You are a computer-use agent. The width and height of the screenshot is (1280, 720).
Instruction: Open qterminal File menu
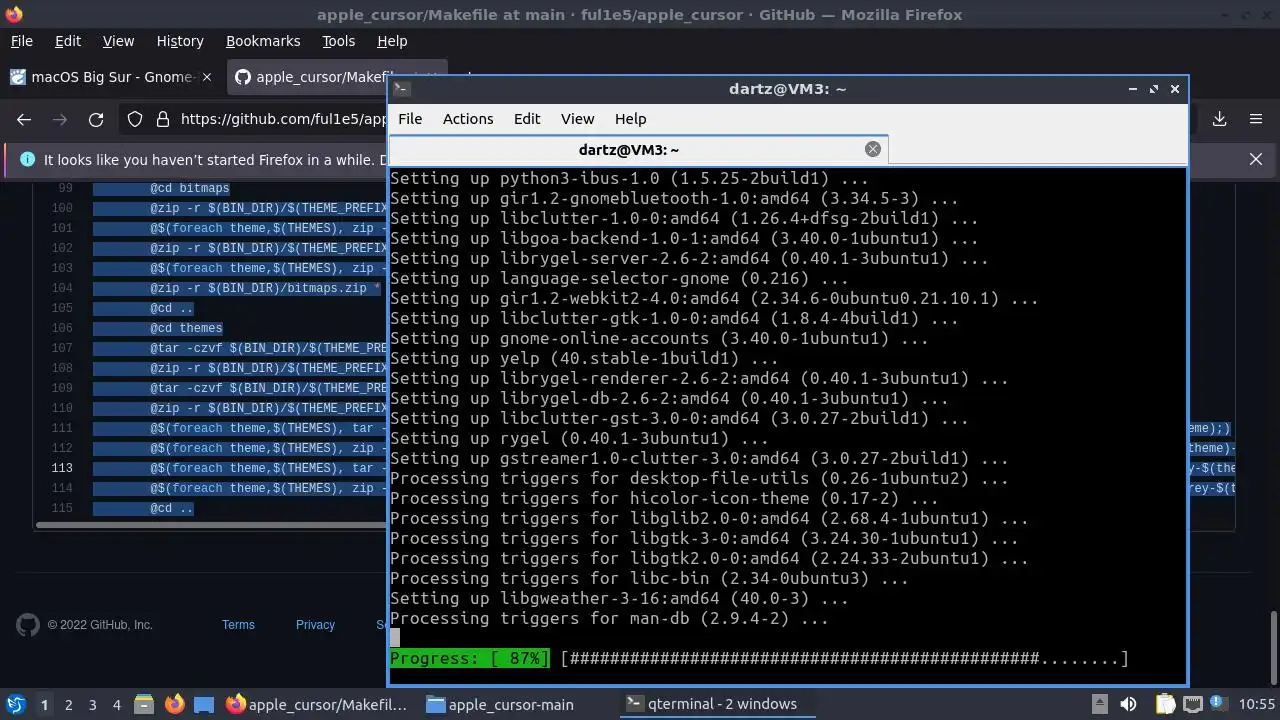410,118
